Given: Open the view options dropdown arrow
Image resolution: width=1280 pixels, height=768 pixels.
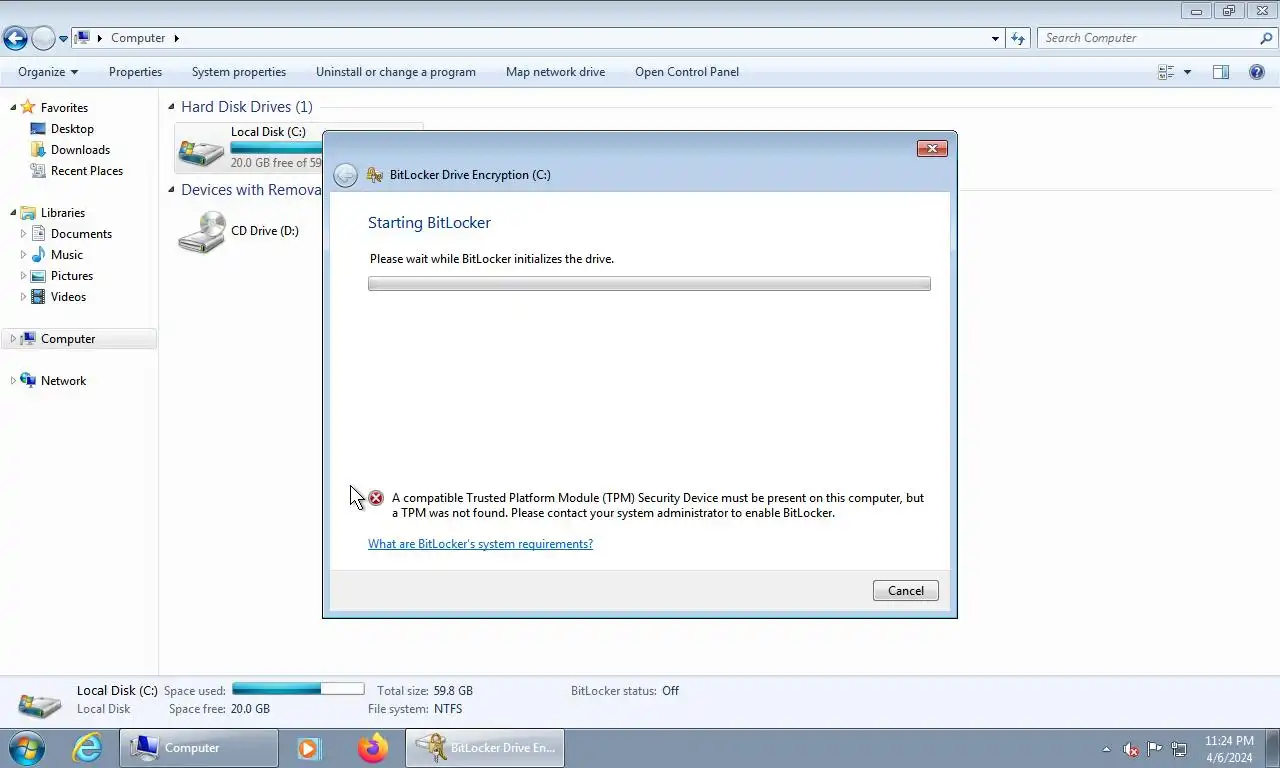Looking at the screenshot, I should tap(1187, 72).
